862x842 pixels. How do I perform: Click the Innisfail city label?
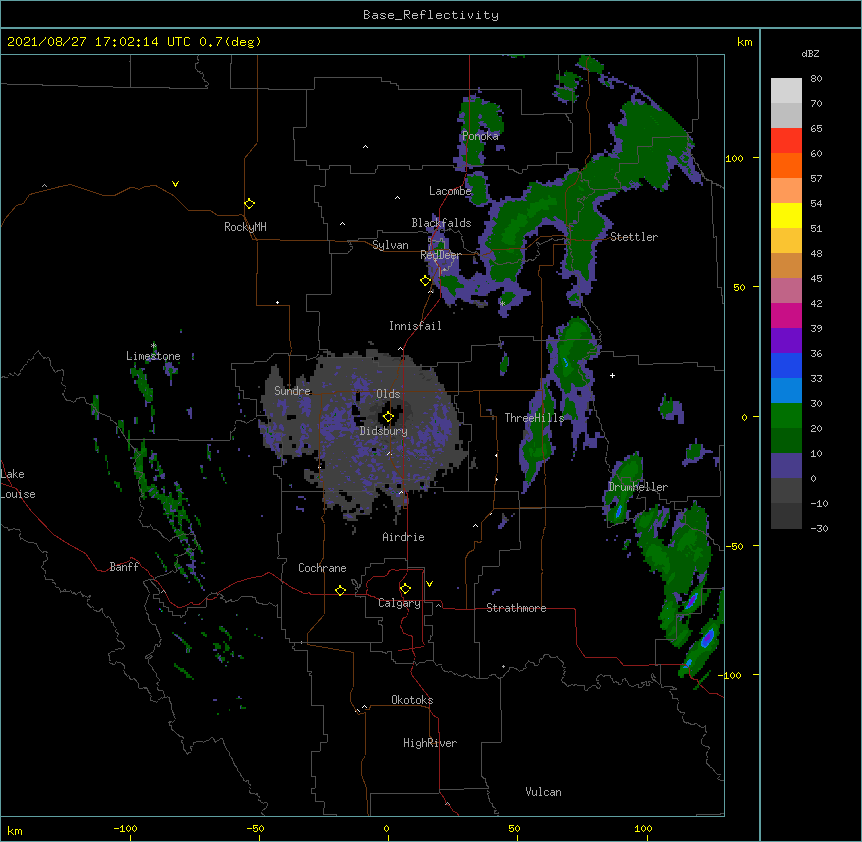tap(415, 326)
